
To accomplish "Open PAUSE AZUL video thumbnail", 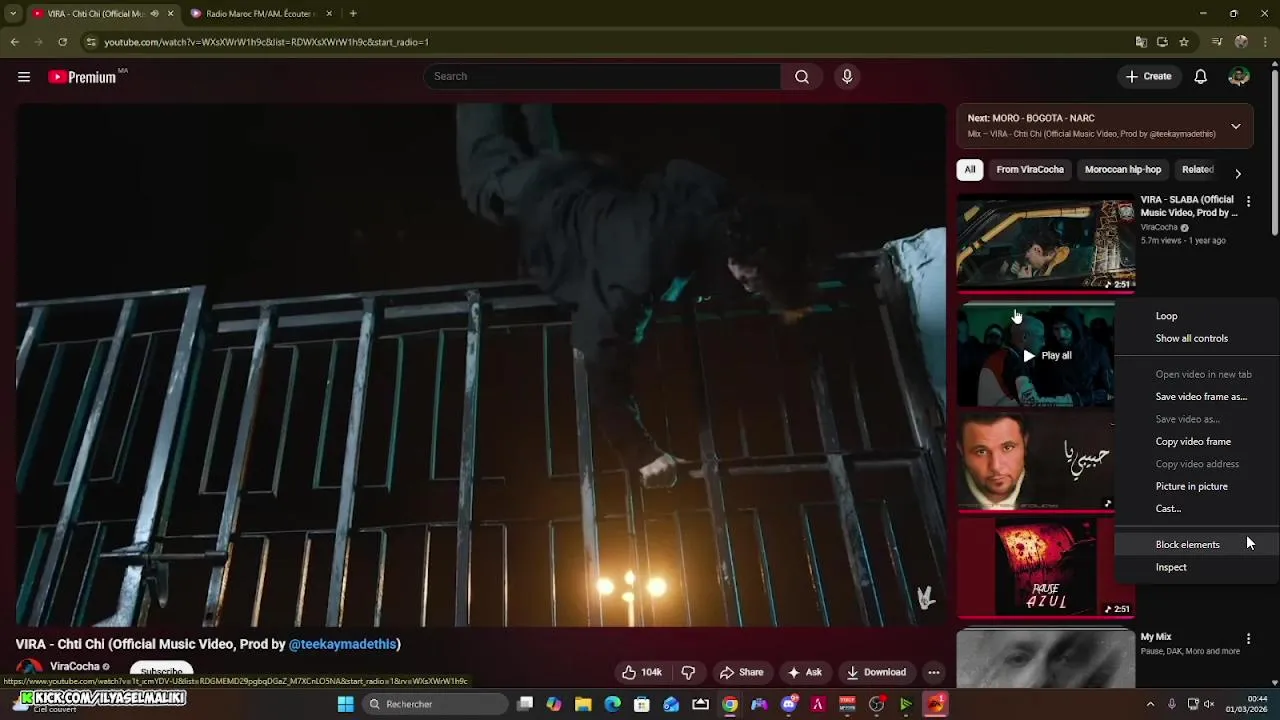I will pos(1046,566).
